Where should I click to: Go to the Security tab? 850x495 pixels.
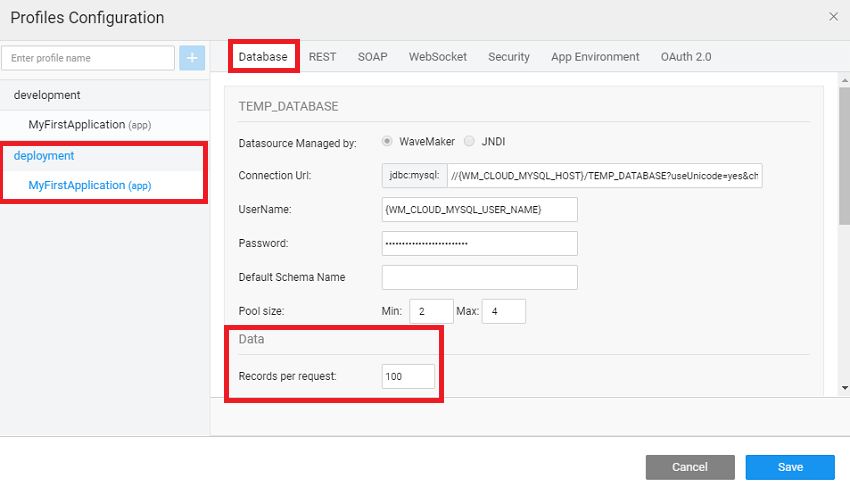coord(508,57)
